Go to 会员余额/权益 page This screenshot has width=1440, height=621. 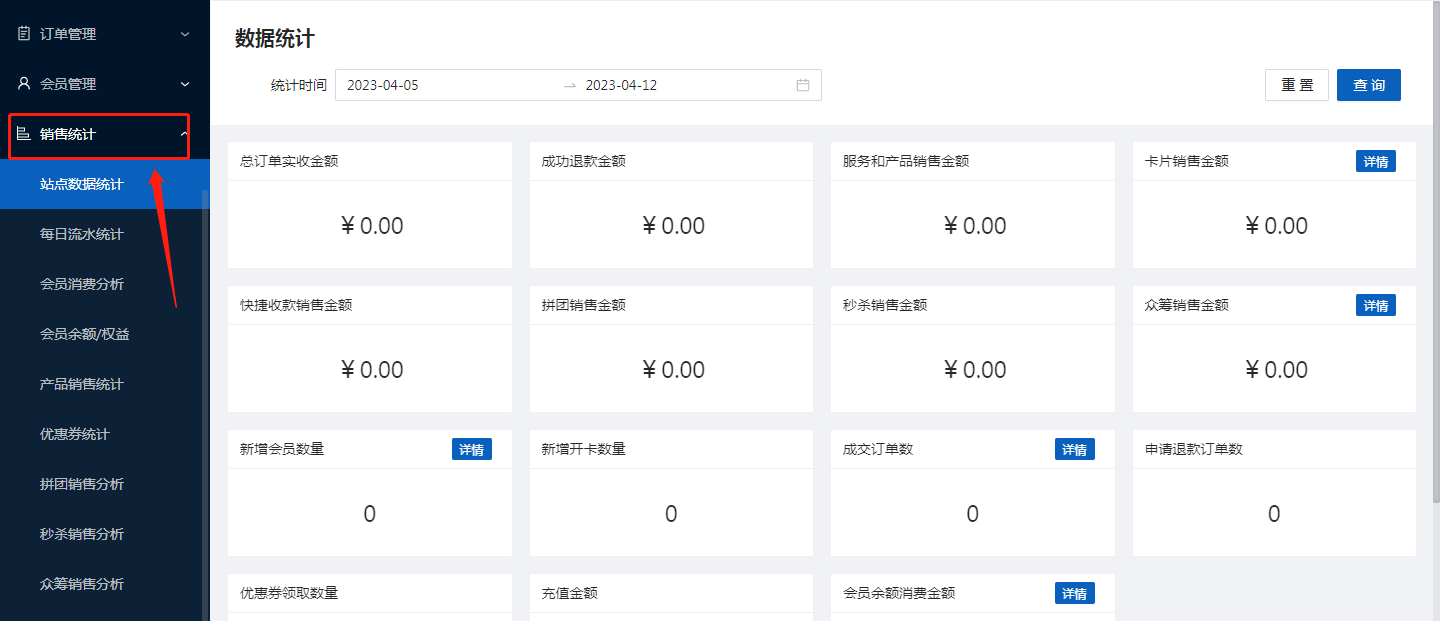tap(84, 334)
